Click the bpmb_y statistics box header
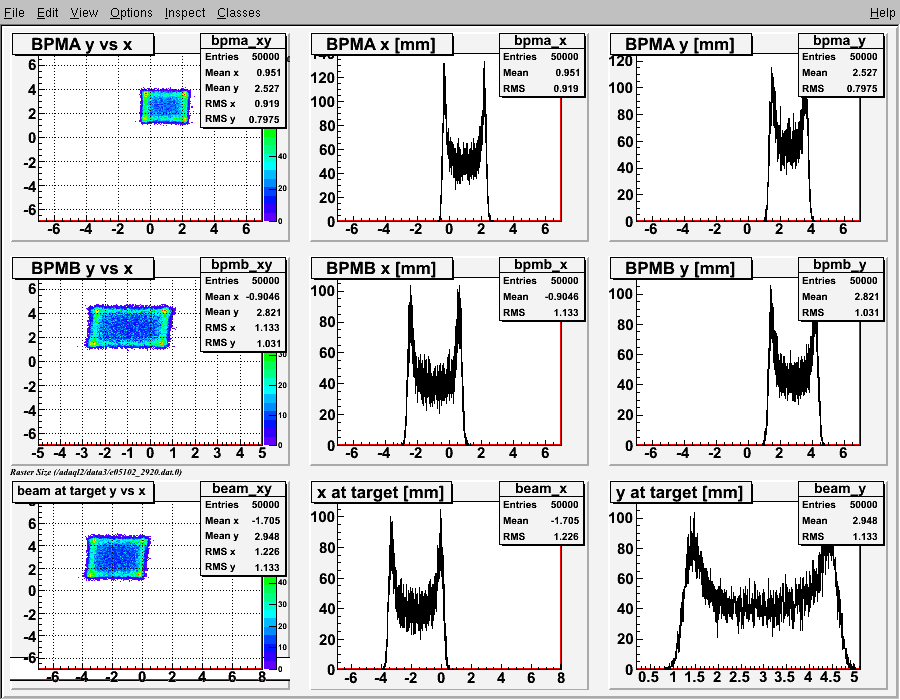 click(x=840, y=265)
